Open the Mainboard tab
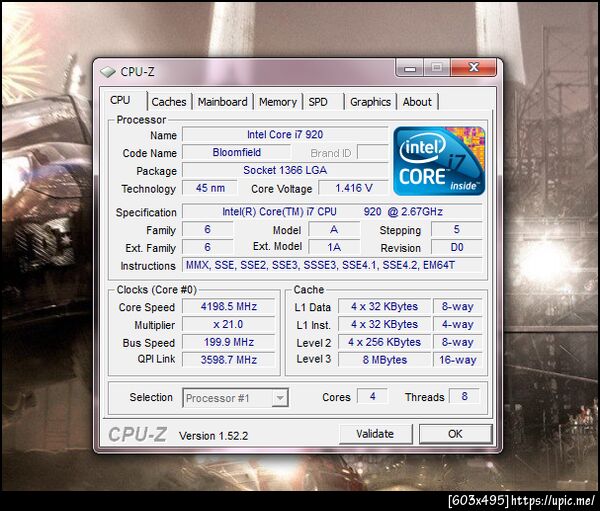This screenshot has width=600, height=511. 222,102
